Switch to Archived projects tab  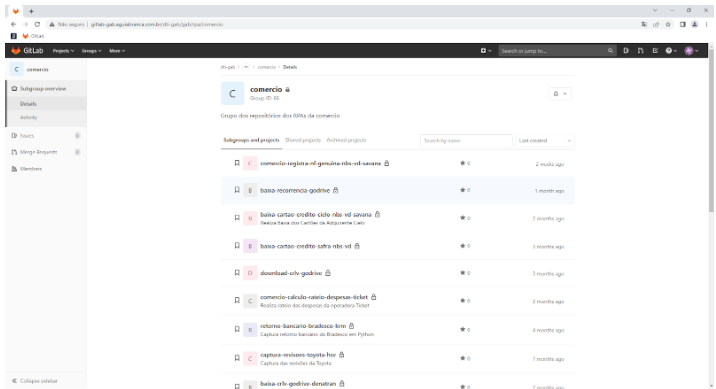click(x=346, y=140)
